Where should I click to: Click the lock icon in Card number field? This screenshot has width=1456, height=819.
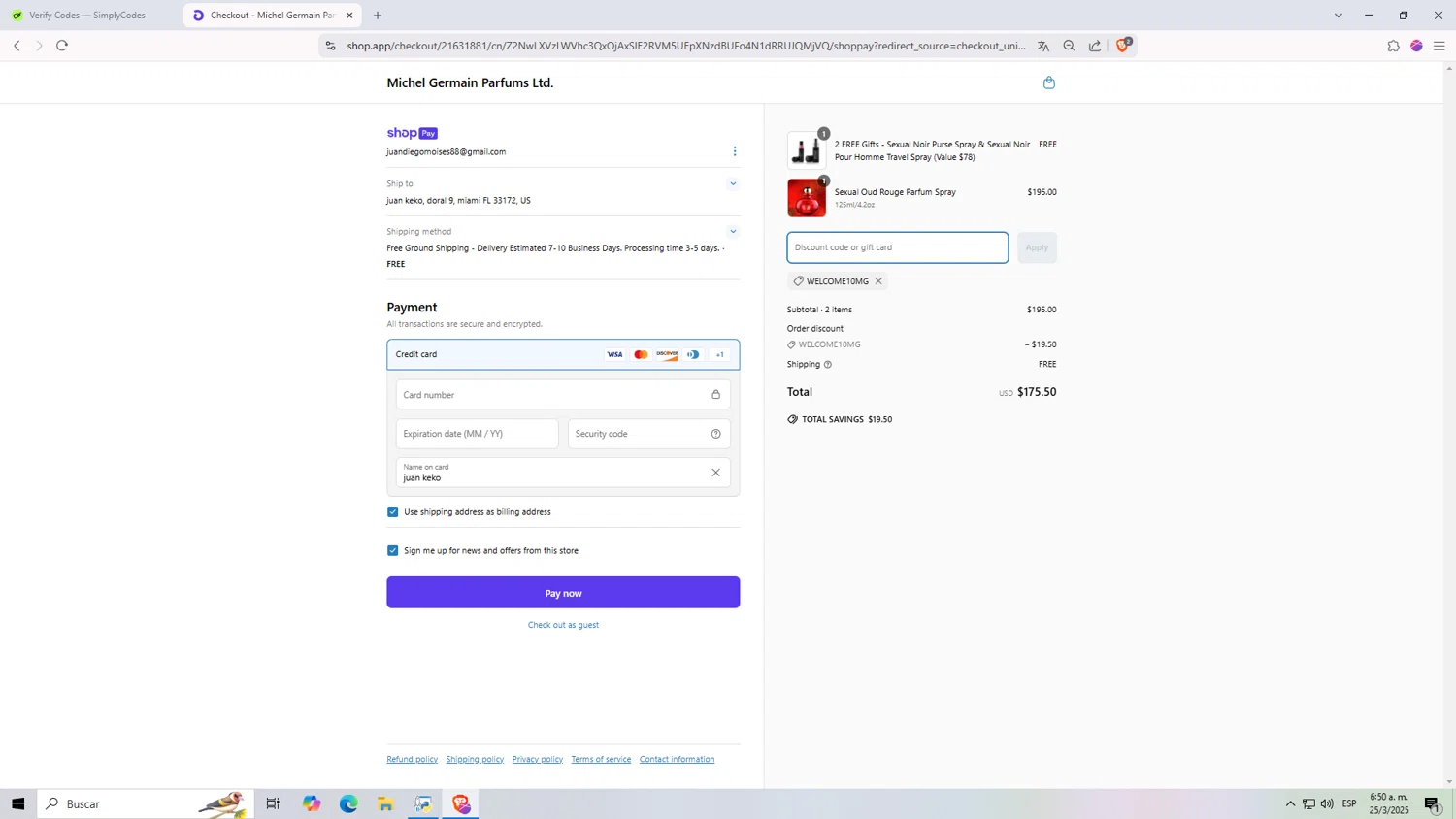pyautogui.click(x=715, y=395)
